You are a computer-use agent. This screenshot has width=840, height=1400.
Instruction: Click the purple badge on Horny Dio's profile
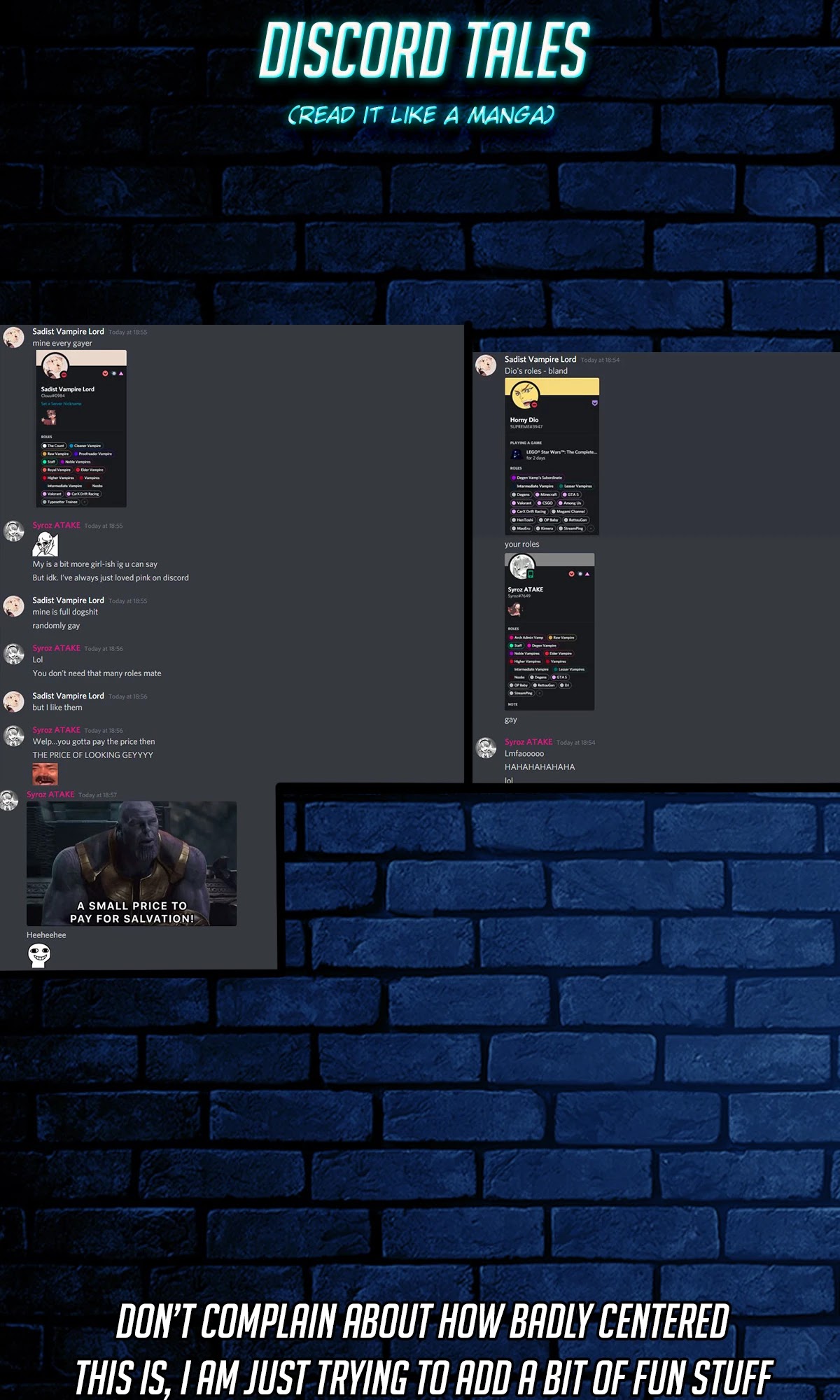[594, 403]
